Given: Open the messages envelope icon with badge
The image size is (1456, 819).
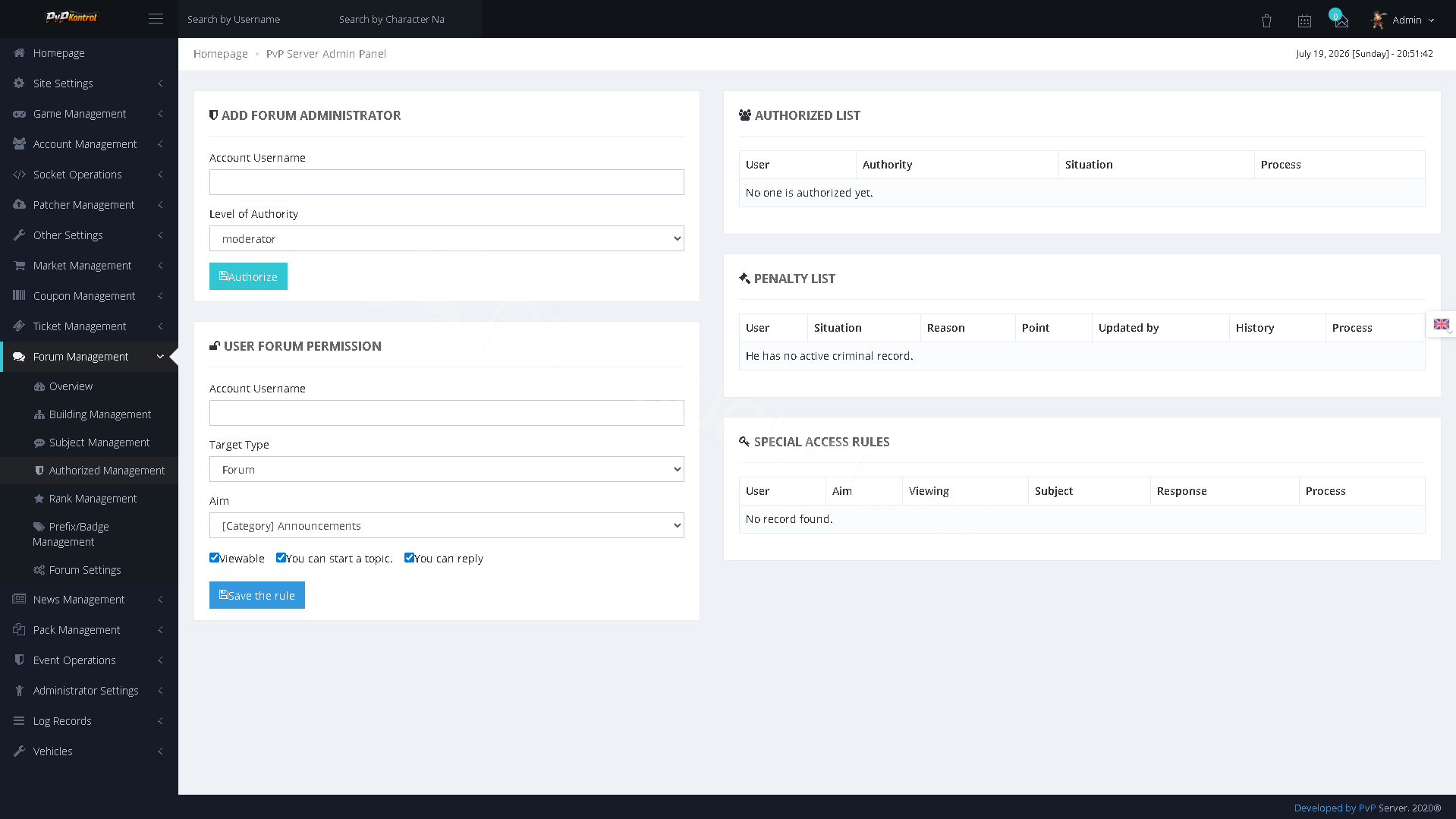Looking at the screenshot, I should click(x=1341, y=20).
